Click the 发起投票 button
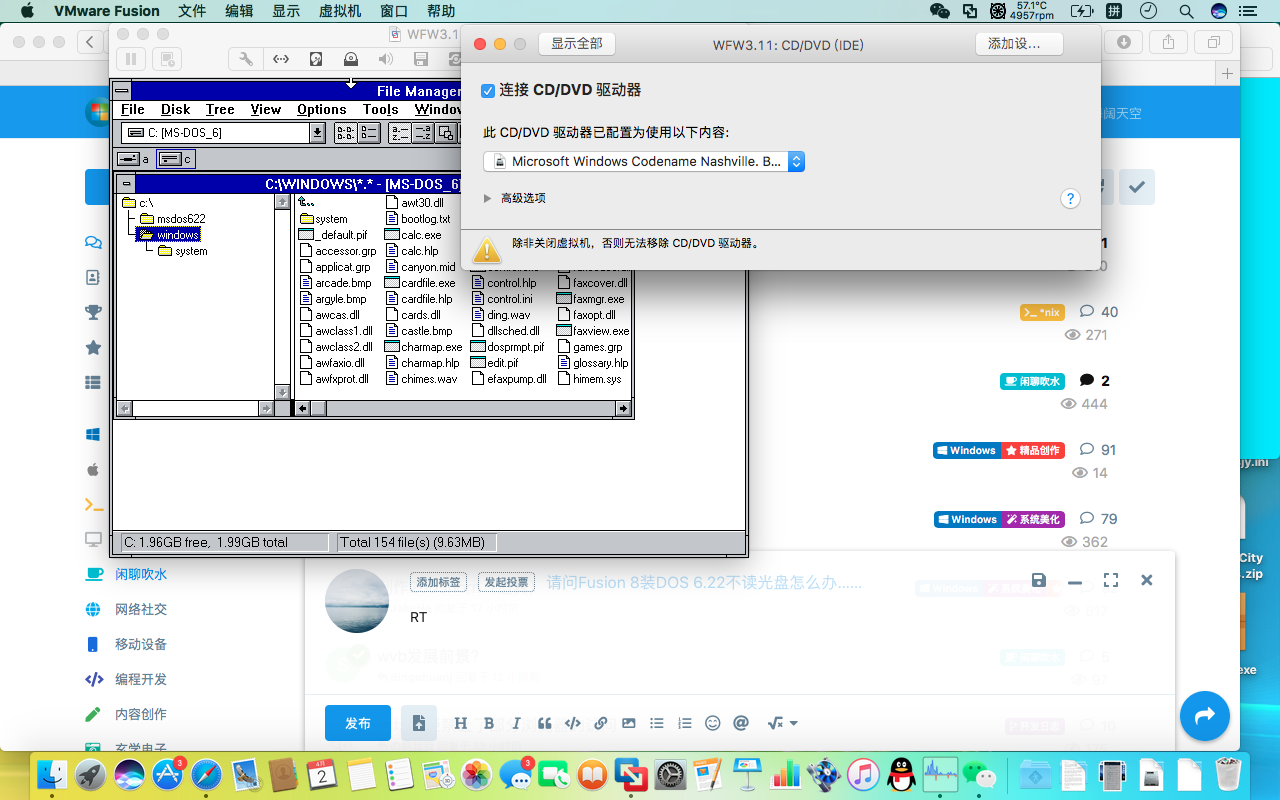Viewport: 1280px width, 800px height. [506, 582]
